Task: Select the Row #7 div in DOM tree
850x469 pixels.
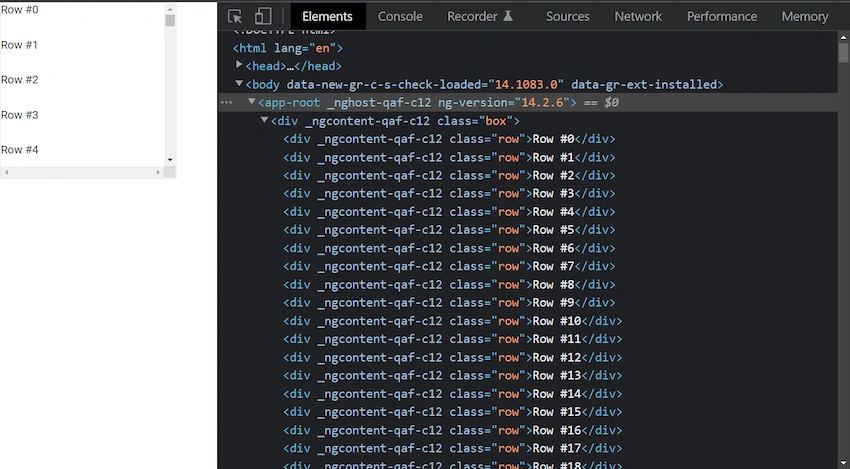Action: click(449, 266)
